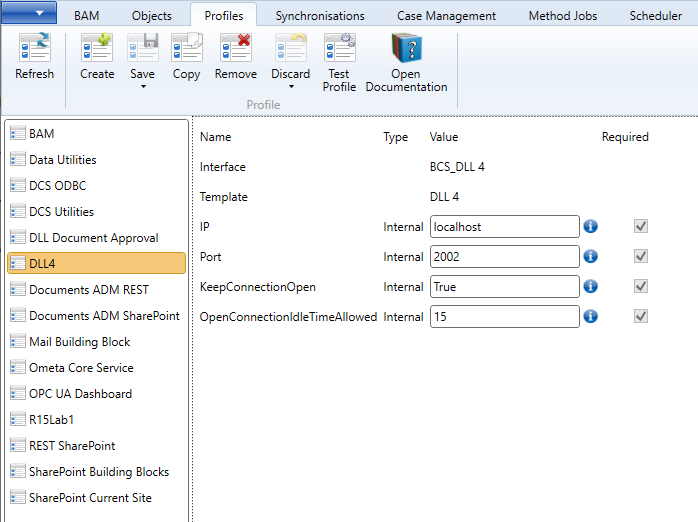Select the Mail Building Block profile name
Screen dimensions: 698x522
[80, 342]
